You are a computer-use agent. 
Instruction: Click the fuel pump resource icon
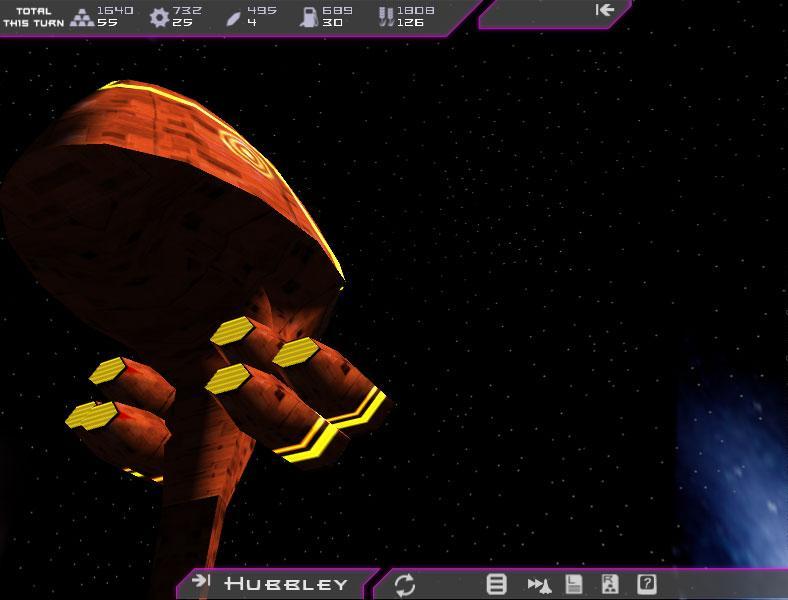(309, 17)
